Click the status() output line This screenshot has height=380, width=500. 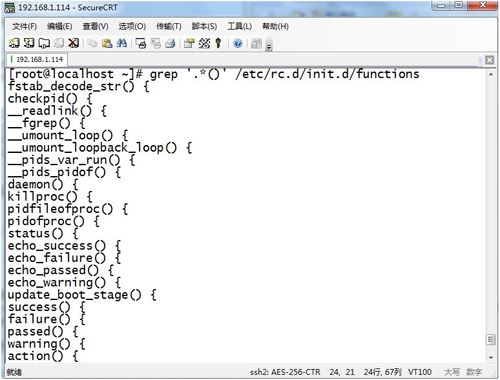(x=43, y=234)
